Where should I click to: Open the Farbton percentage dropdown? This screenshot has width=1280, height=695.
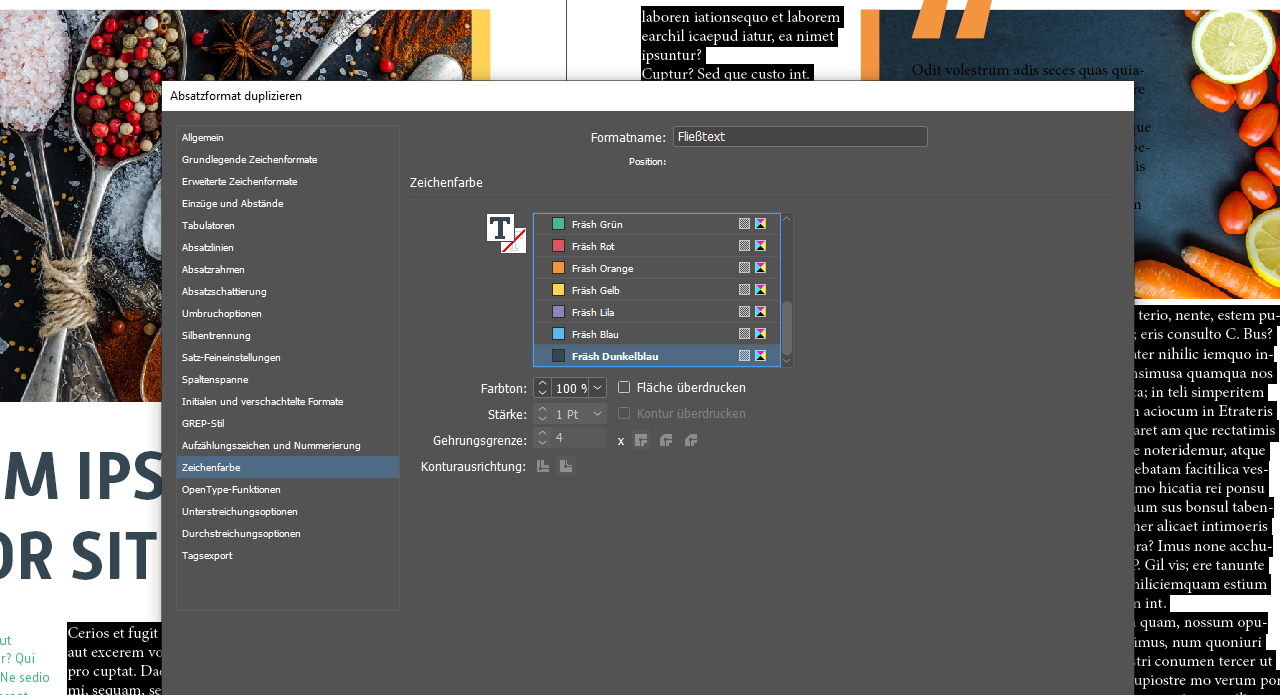coord(597,388)
